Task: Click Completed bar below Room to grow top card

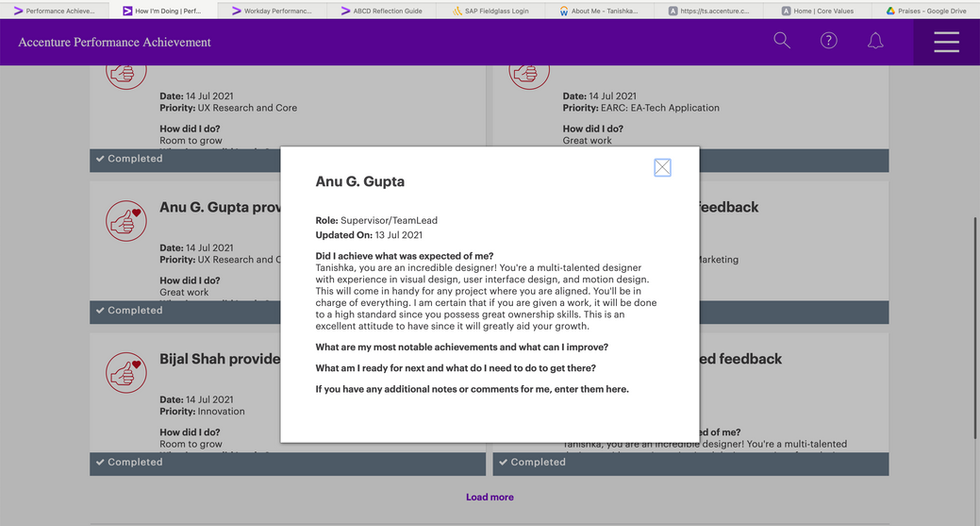Action: (185, 159)
